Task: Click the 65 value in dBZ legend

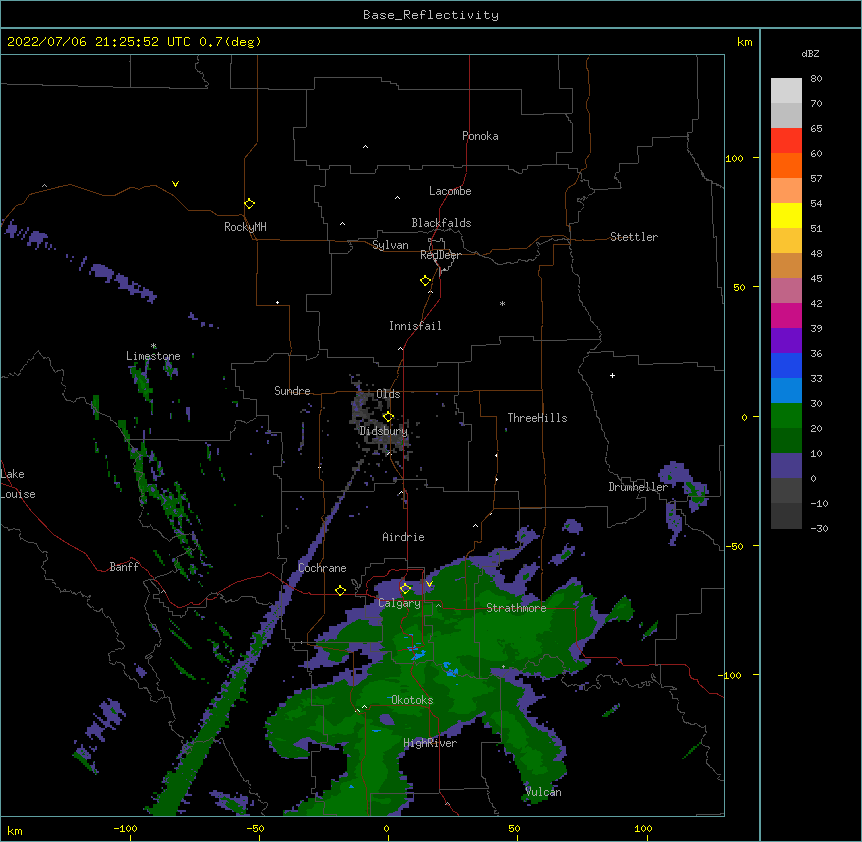Action: tap(816, 129)
